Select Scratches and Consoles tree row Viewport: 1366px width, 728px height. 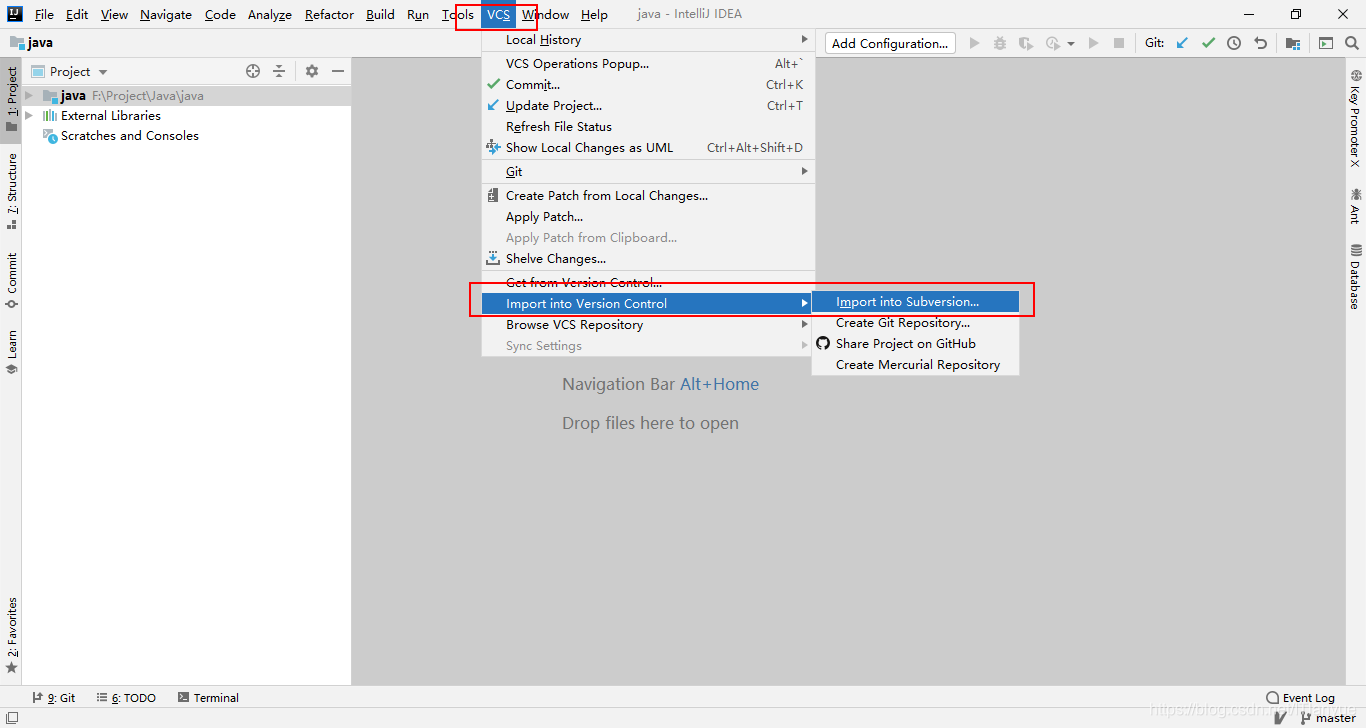click(186, 136)
